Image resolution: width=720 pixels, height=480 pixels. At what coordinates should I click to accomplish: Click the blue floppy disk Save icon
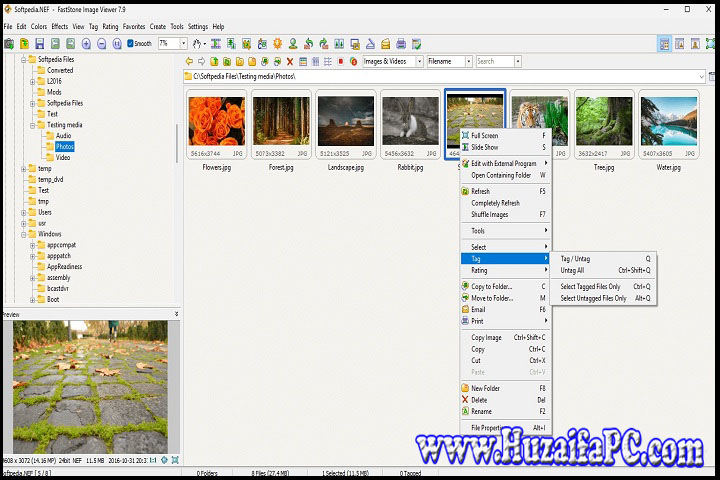tap(40, 44)
